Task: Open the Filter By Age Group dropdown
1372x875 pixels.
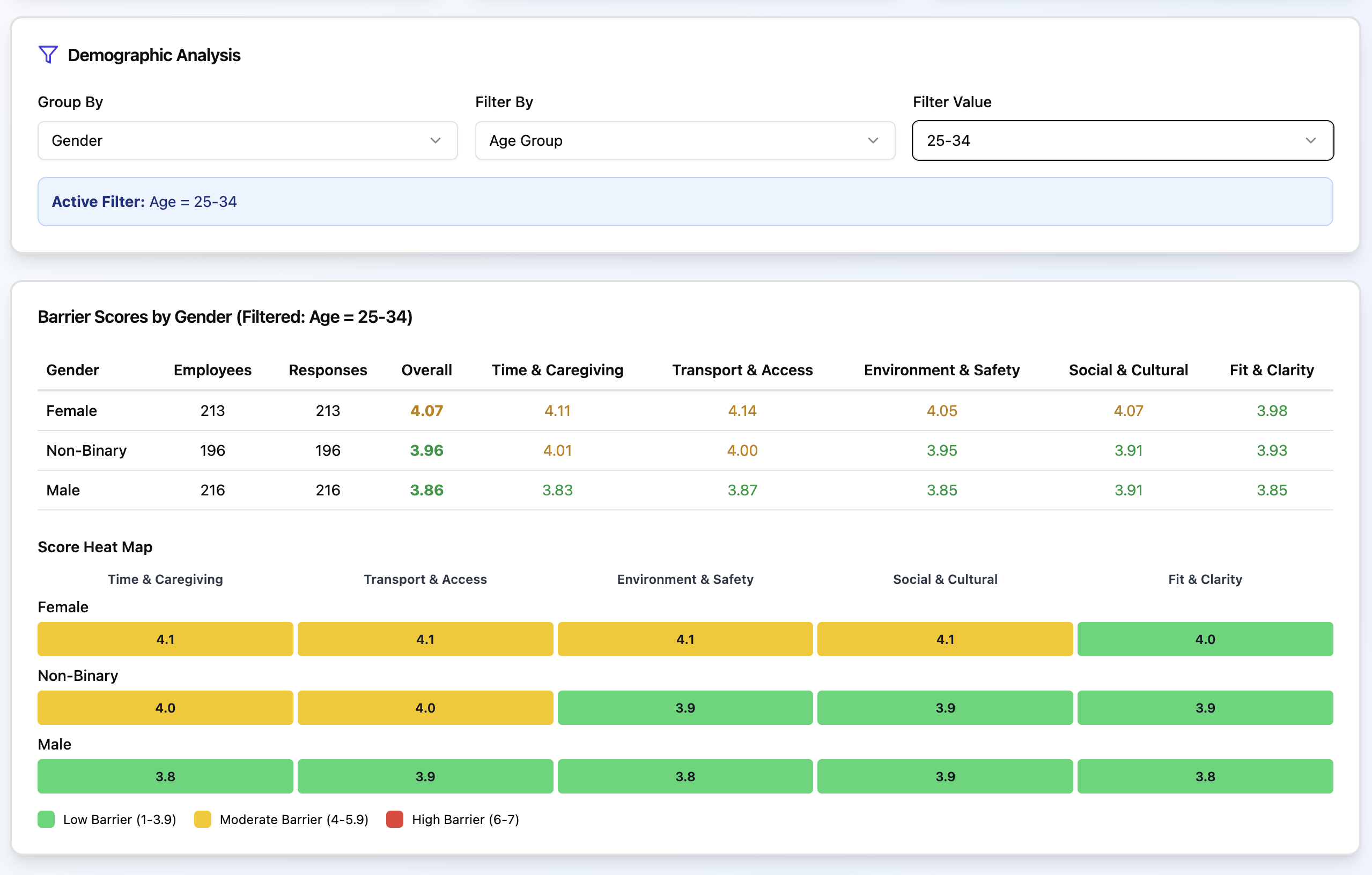Action: pyautogui.click(x=684, y=140)
